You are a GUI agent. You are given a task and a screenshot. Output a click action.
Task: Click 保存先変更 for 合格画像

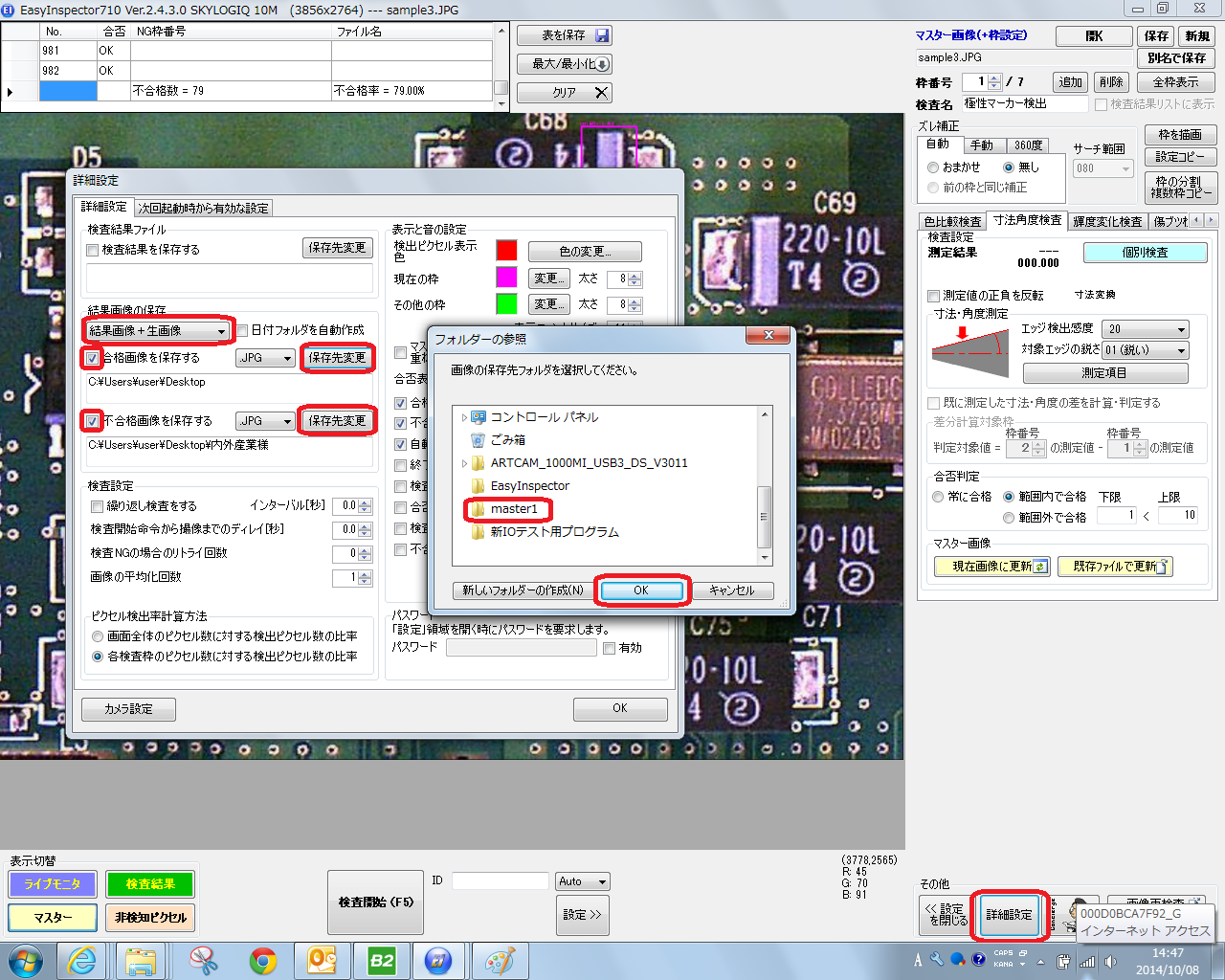(x=337, y=357)
